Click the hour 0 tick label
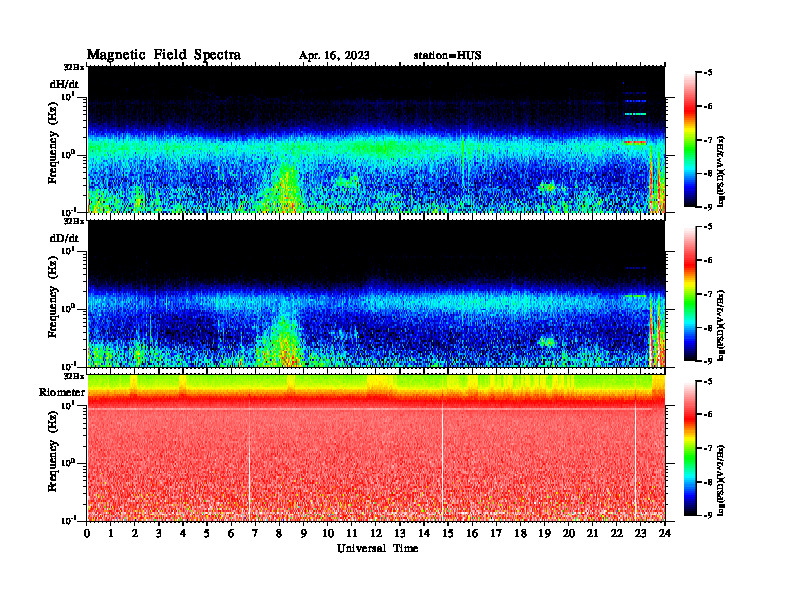 click(x=87, y=533)
